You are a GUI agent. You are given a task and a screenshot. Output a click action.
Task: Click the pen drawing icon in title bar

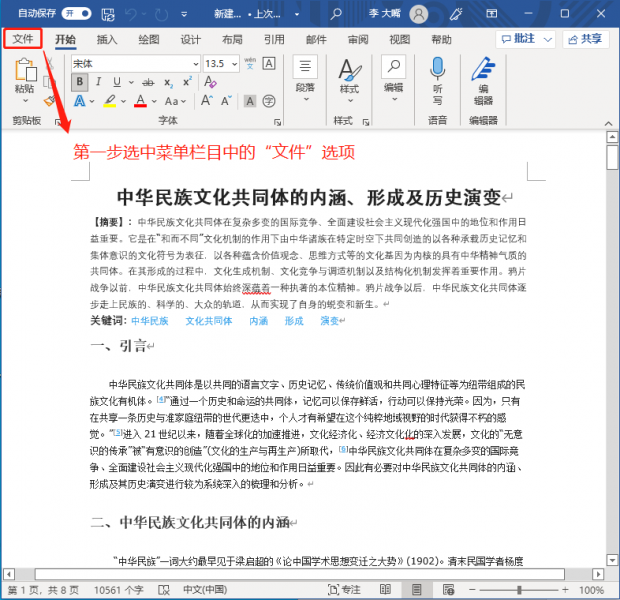[x=456, y=14]
